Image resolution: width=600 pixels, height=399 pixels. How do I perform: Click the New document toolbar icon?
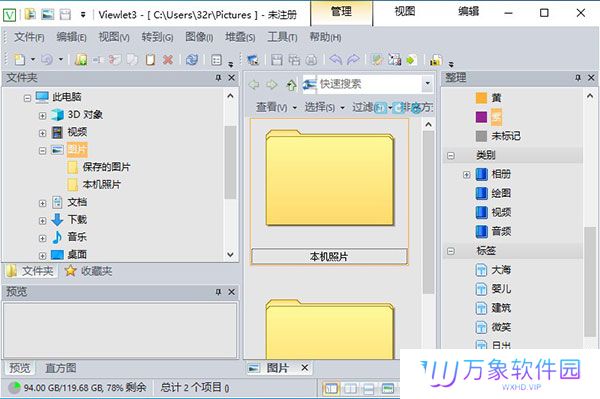click(20, 59)
